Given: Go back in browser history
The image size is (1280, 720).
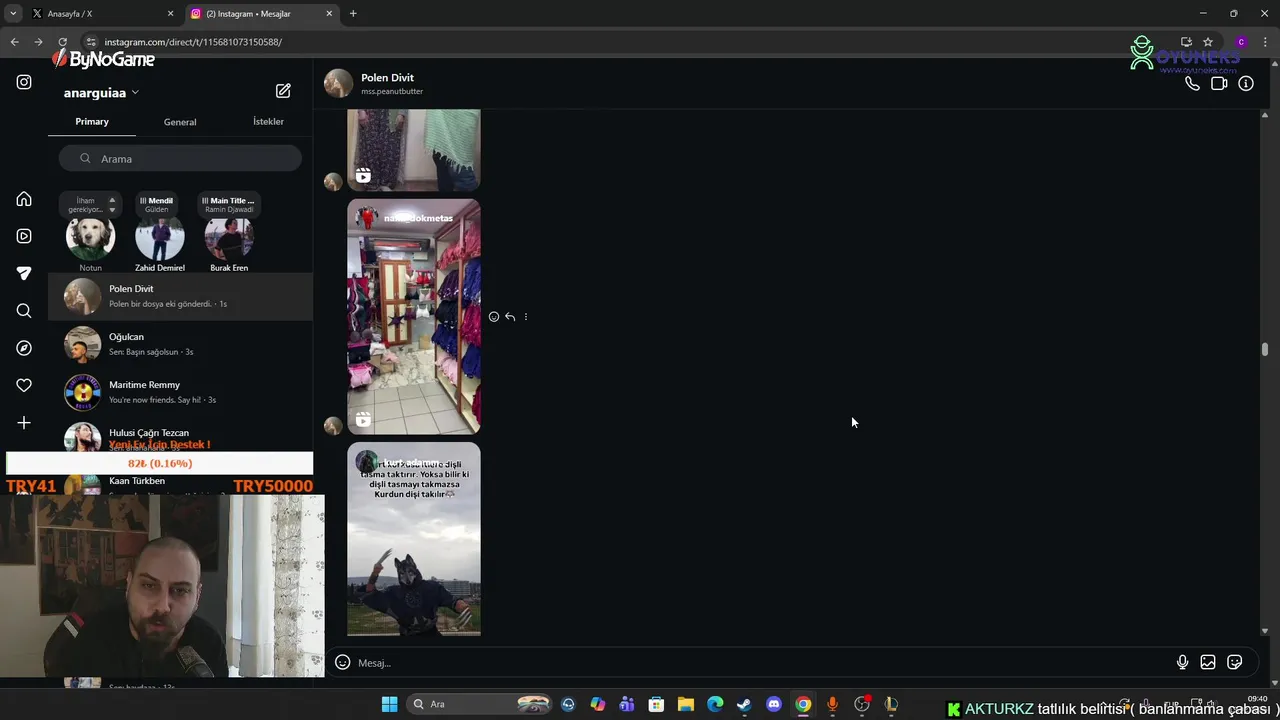Looking at the screenshot, I should point(14,42).
